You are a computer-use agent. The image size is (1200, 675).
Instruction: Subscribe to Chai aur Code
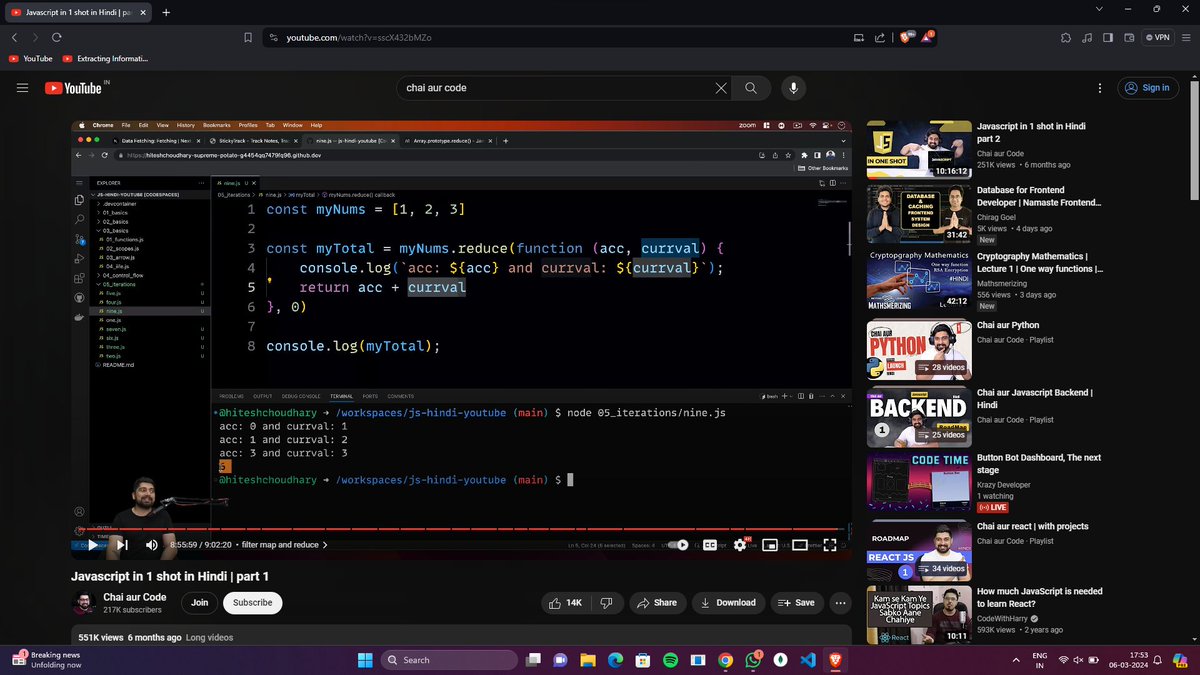(253, 603)
